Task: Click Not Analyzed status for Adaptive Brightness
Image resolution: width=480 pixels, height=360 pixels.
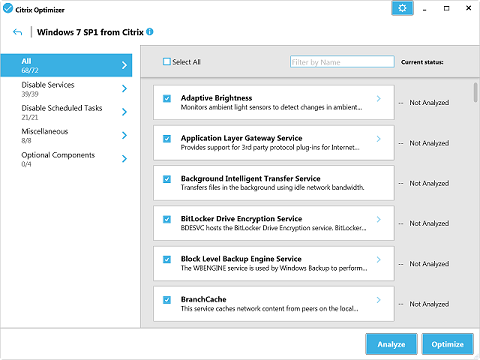Action: click(x=429, y=103)
